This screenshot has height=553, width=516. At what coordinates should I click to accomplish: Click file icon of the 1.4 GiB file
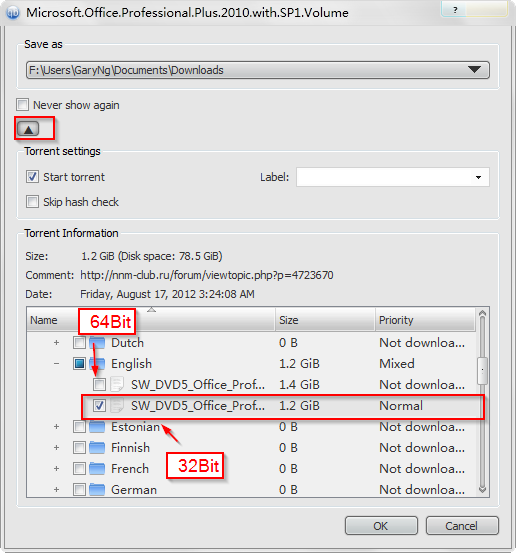[x=117, y=384]
